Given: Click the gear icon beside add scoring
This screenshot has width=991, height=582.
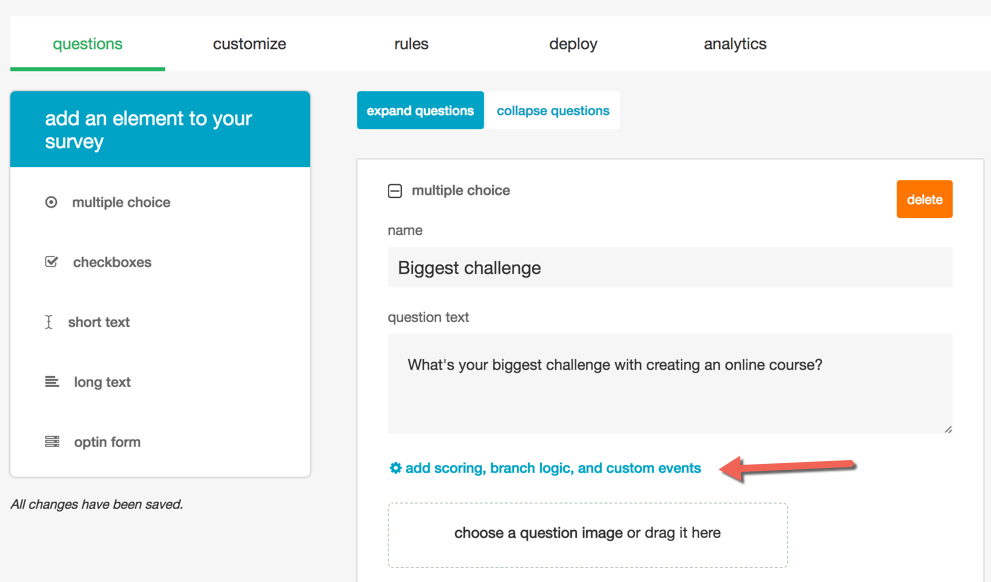Looking at the screenshot, I should (395, 468).
